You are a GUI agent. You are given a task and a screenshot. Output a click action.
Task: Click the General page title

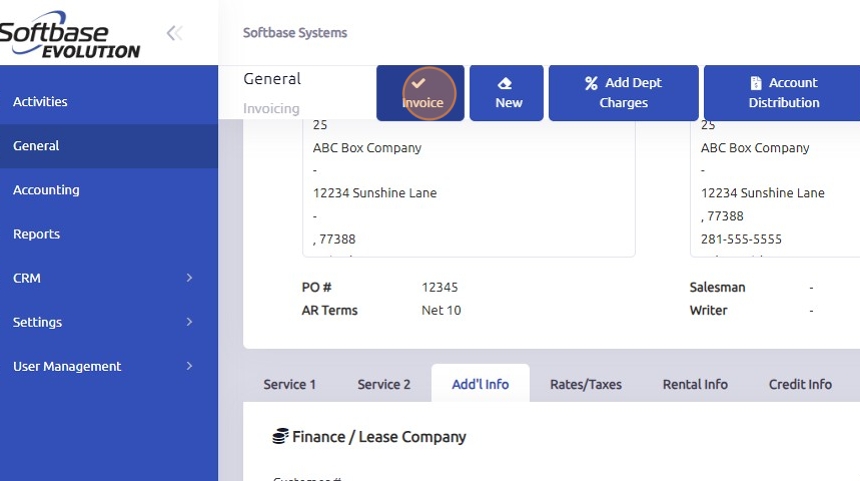tap(272, 79)
